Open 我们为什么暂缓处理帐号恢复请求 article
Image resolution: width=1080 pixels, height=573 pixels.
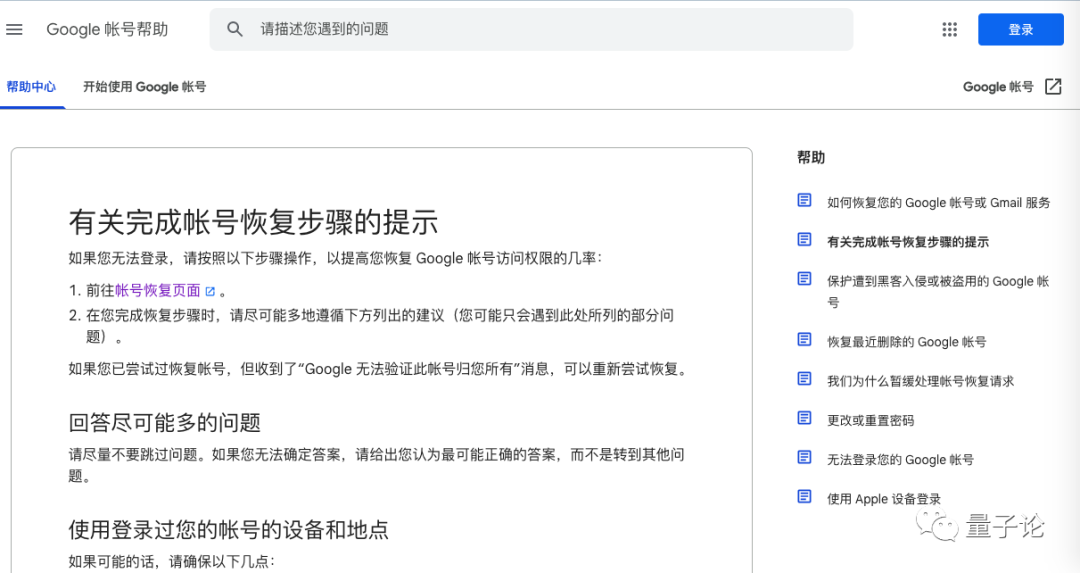(920, 381)
